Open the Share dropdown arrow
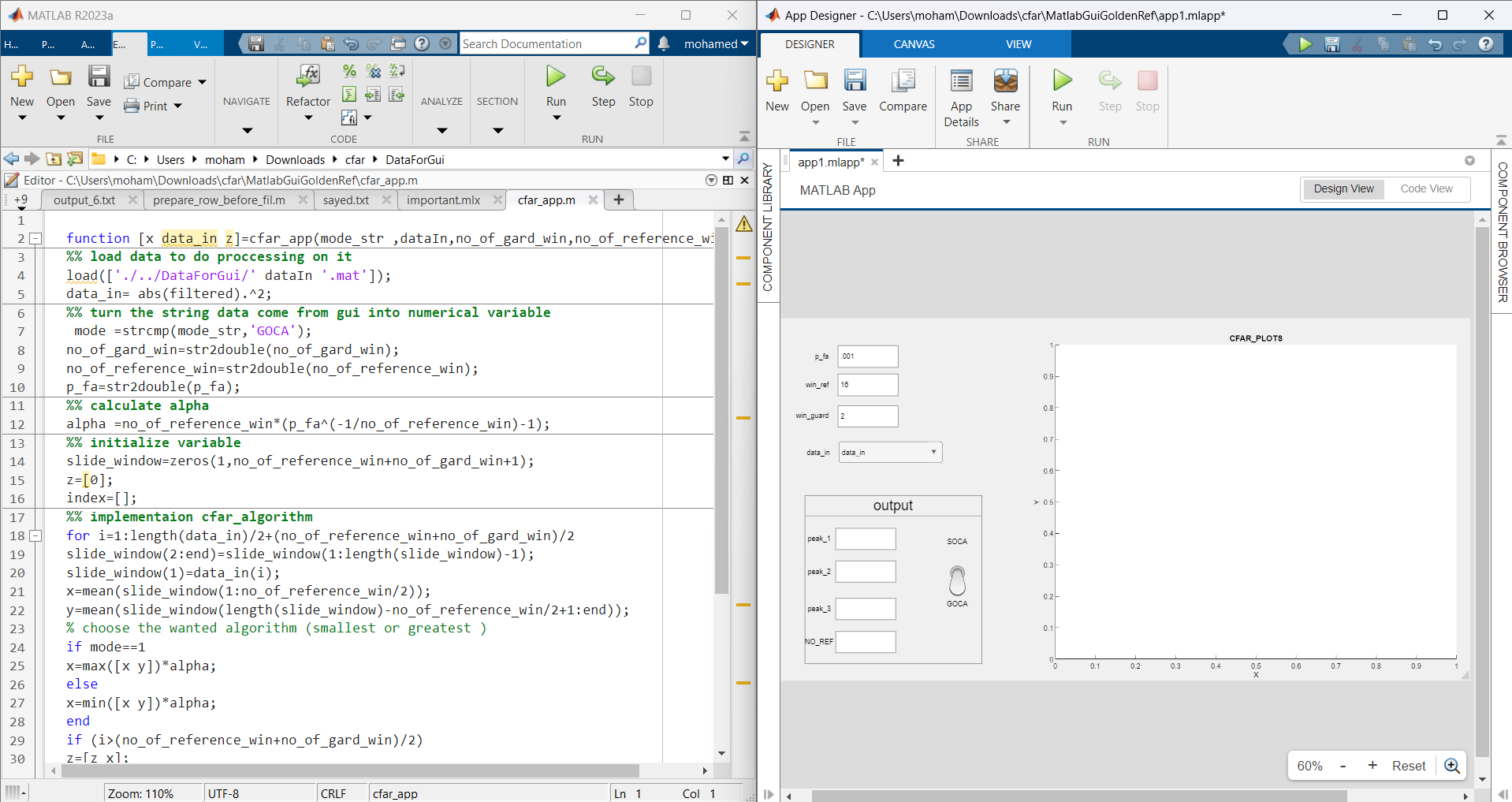Image resolution: width=1512 pixels, height=802 pixels. click(x=1006, y=122)
